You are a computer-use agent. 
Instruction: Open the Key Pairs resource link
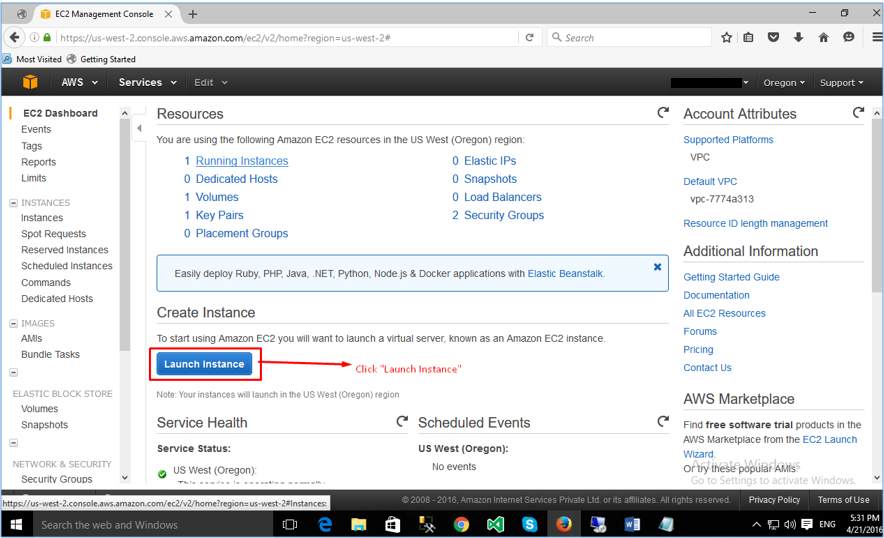(219, 215)
